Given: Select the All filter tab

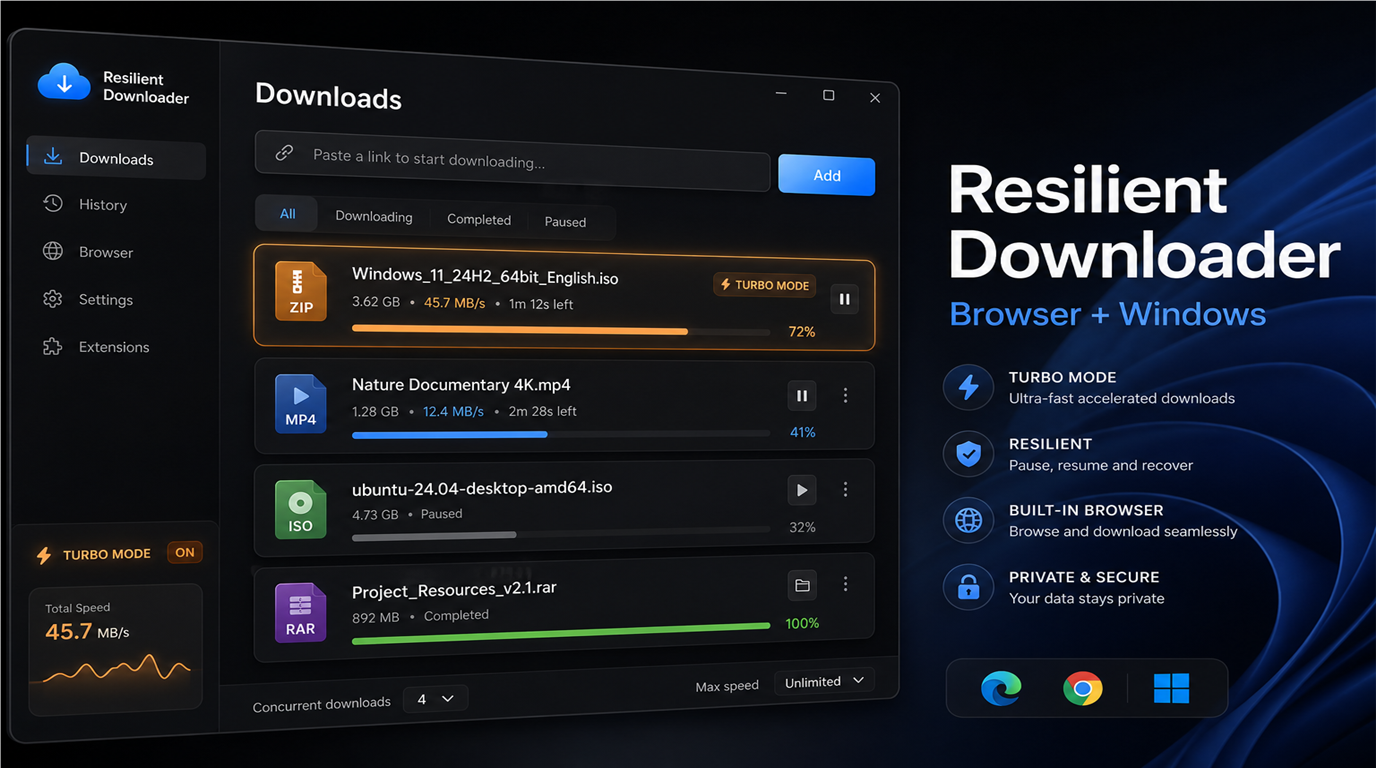Looking at the screenshot, I should (287, 214).
